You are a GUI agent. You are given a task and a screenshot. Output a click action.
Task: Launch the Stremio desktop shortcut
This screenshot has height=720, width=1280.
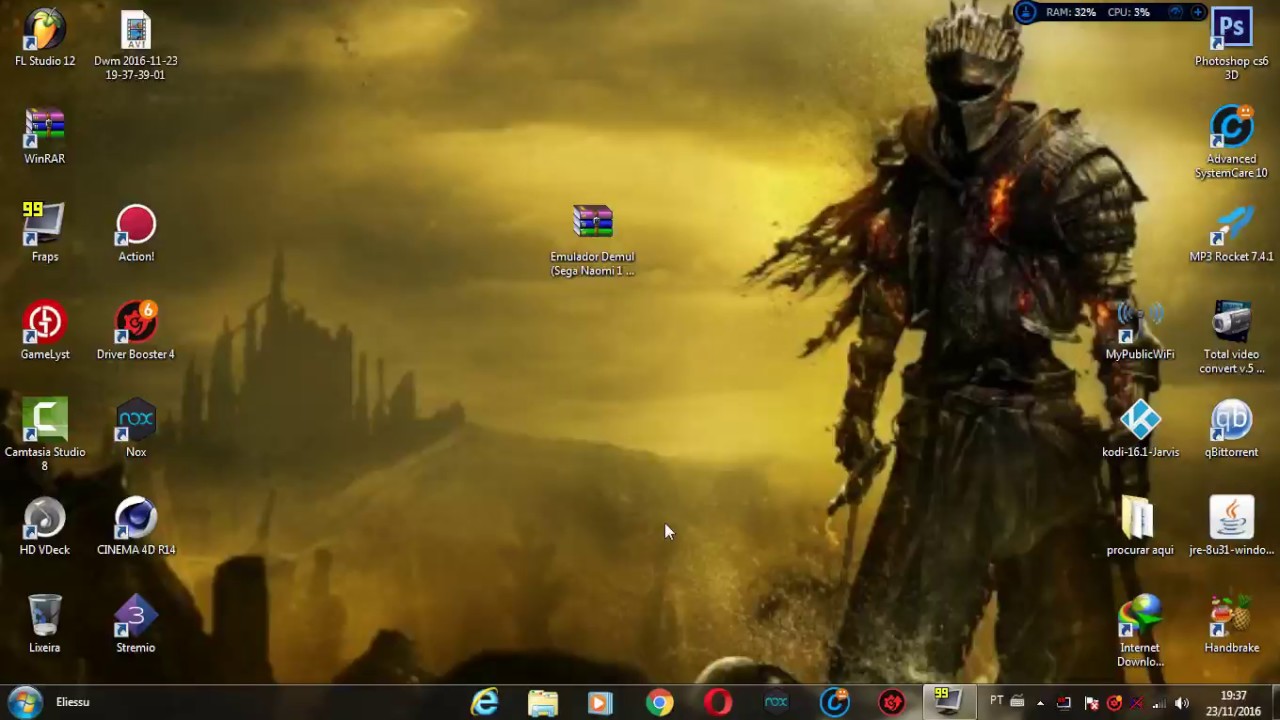click(x=136, y=624)
